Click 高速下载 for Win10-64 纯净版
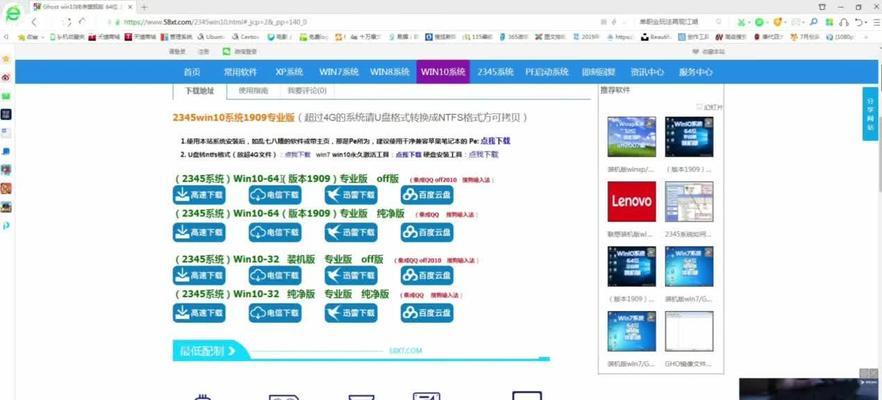Image resolution: width=882 pixels, height=400 pixels. [x=199, y=232]
